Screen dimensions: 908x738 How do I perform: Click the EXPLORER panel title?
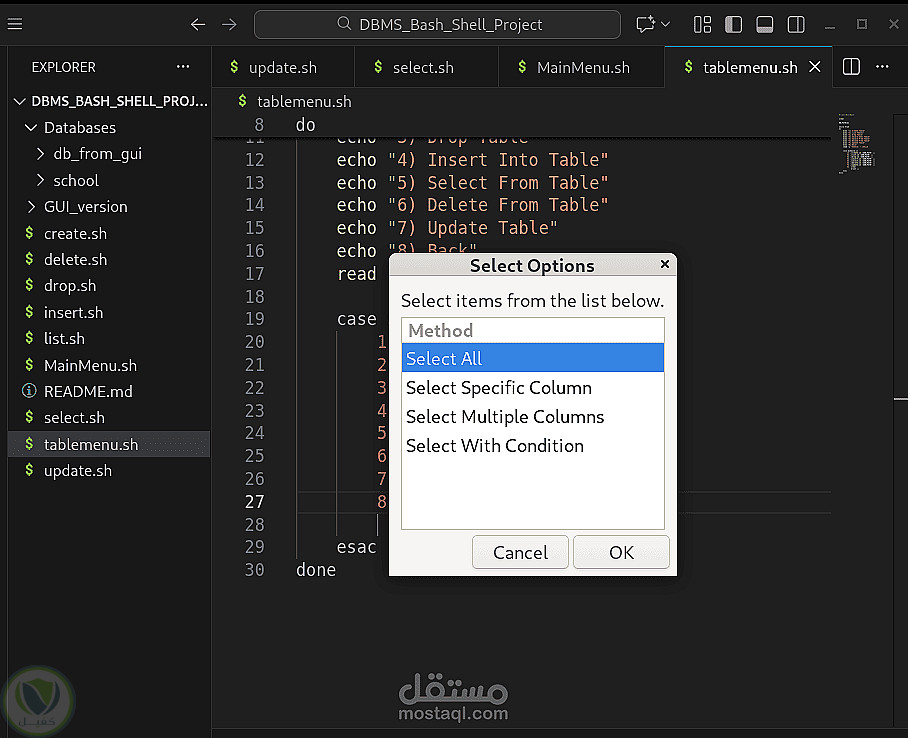64,67
